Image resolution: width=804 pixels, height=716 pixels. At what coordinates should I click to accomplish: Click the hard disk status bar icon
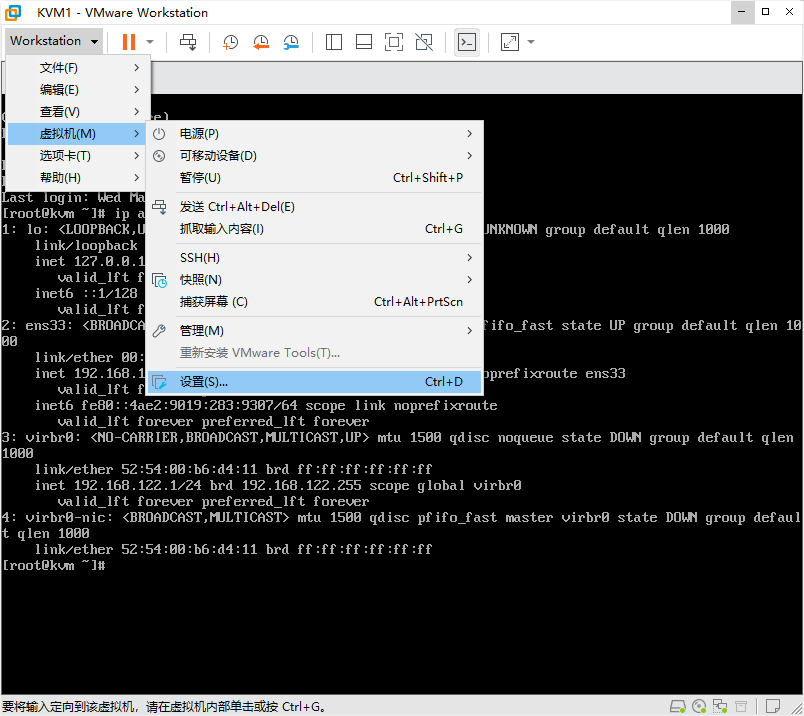[678, 706]
